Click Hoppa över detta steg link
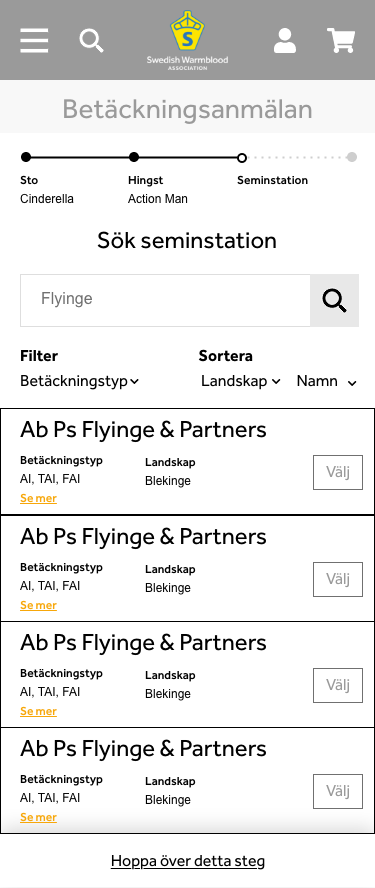This screenshot has width=375, height=888. pyautogui.click(x=188, y=861)
